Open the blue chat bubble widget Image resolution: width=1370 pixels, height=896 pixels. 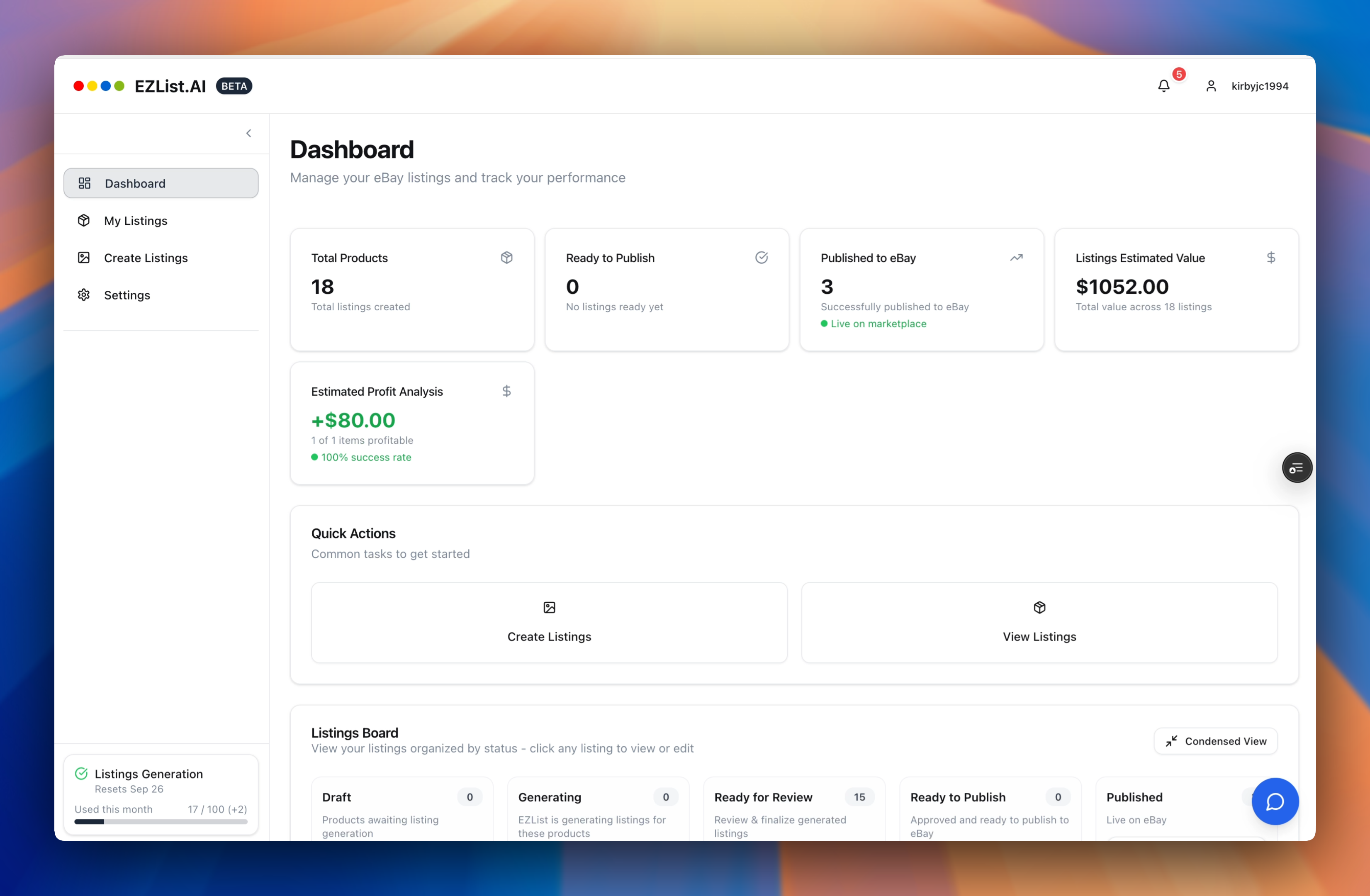point(1275,801)
